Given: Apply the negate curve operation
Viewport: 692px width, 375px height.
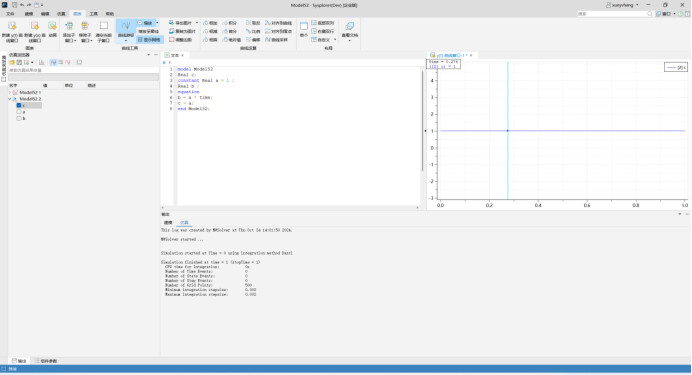Looking at the screenshot, I should click(253, 23).
